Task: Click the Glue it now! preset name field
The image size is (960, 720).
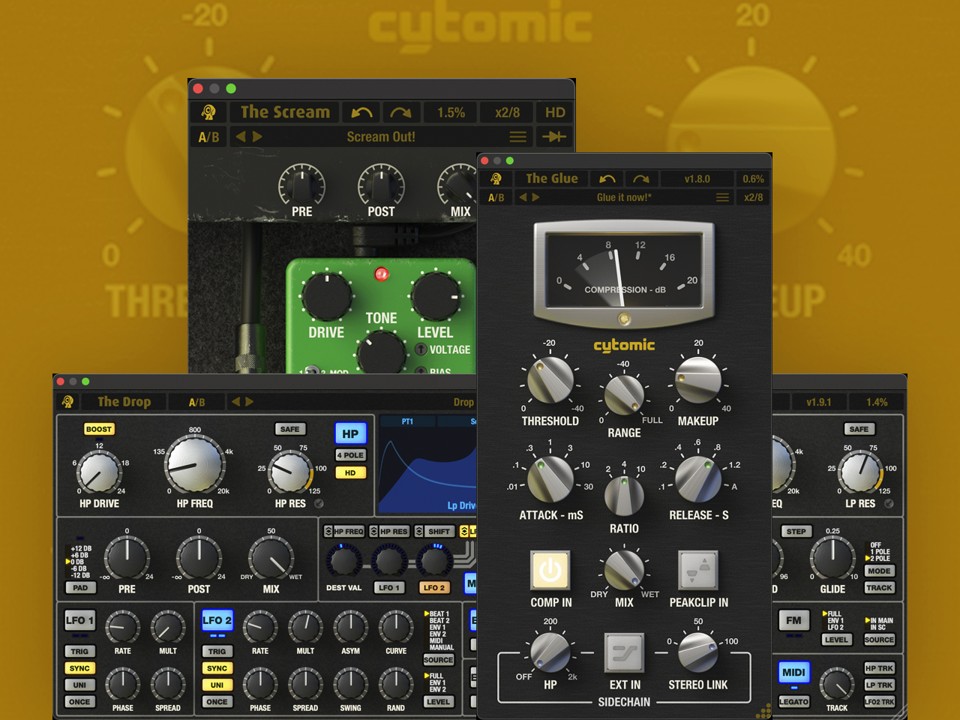Action: point(622,197)
